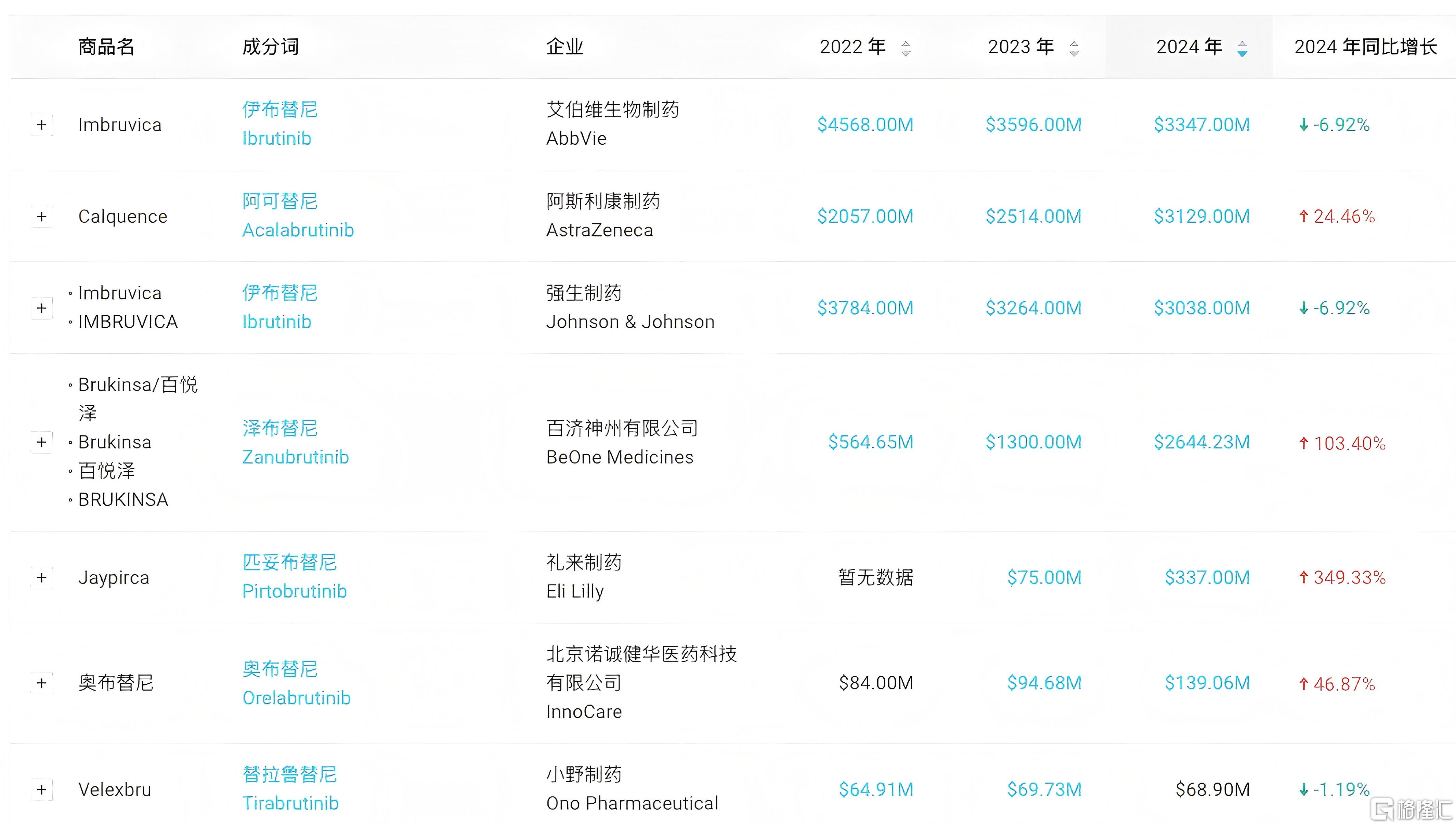Click the $94.68M 2023 value

[1044, 683]
